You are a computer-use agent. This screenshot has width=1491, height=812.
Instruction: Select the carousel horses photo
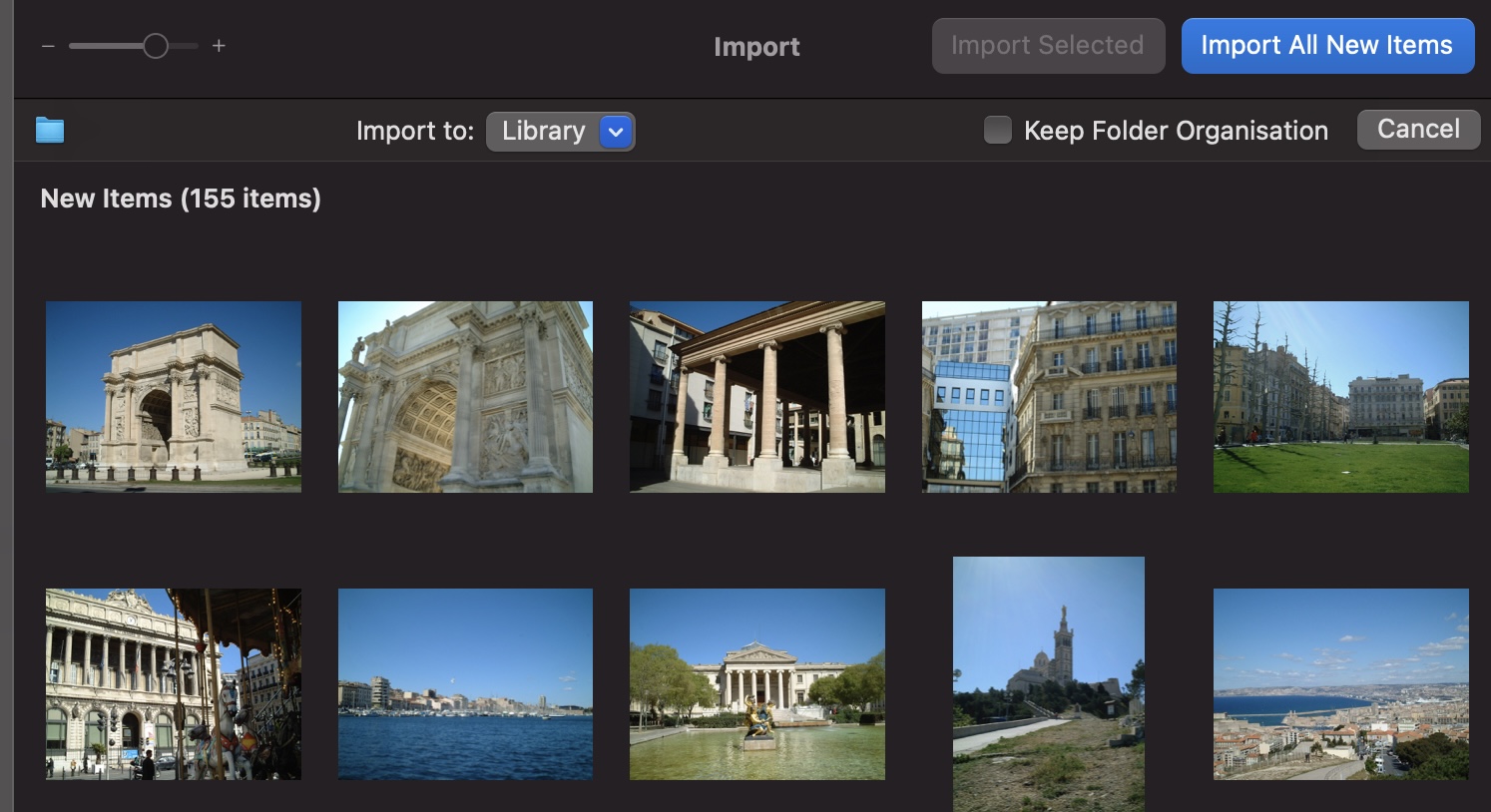(x=174, y=684)
